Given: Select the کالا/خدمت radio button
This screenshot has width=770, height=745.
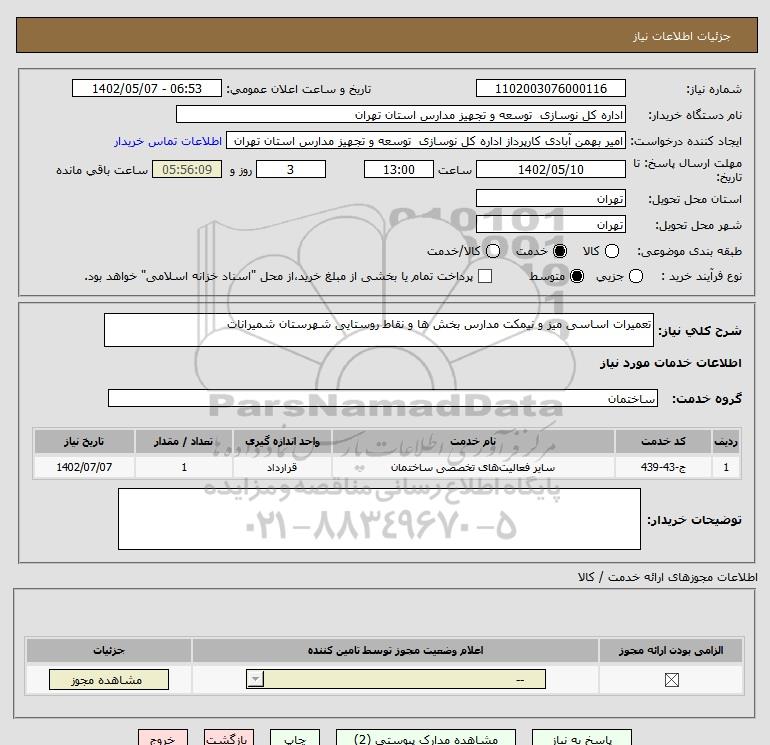Looking at the screenshot, I should tap(493, 251).
